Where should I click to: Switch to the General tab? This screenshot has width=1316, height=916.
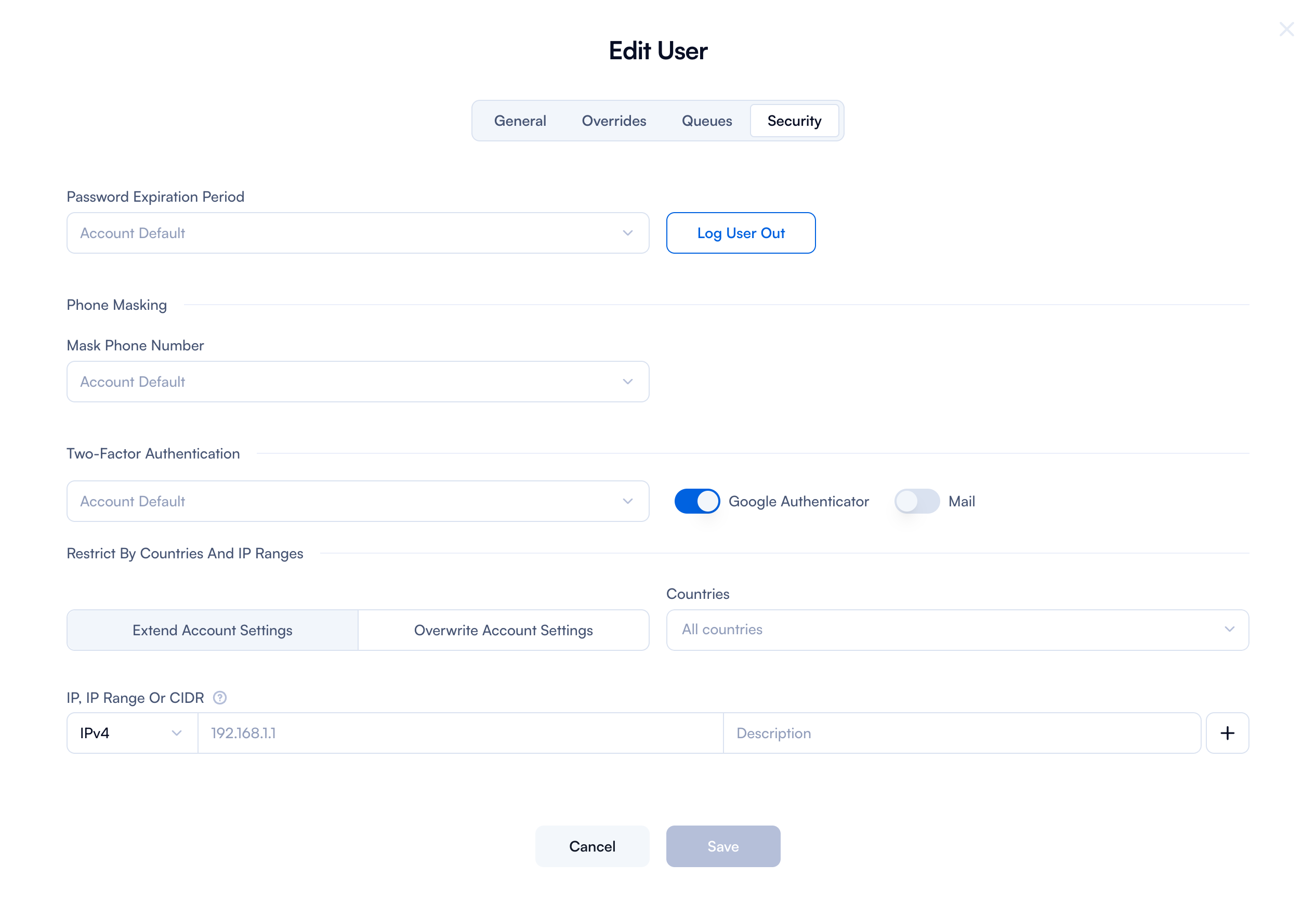point(520,121)
